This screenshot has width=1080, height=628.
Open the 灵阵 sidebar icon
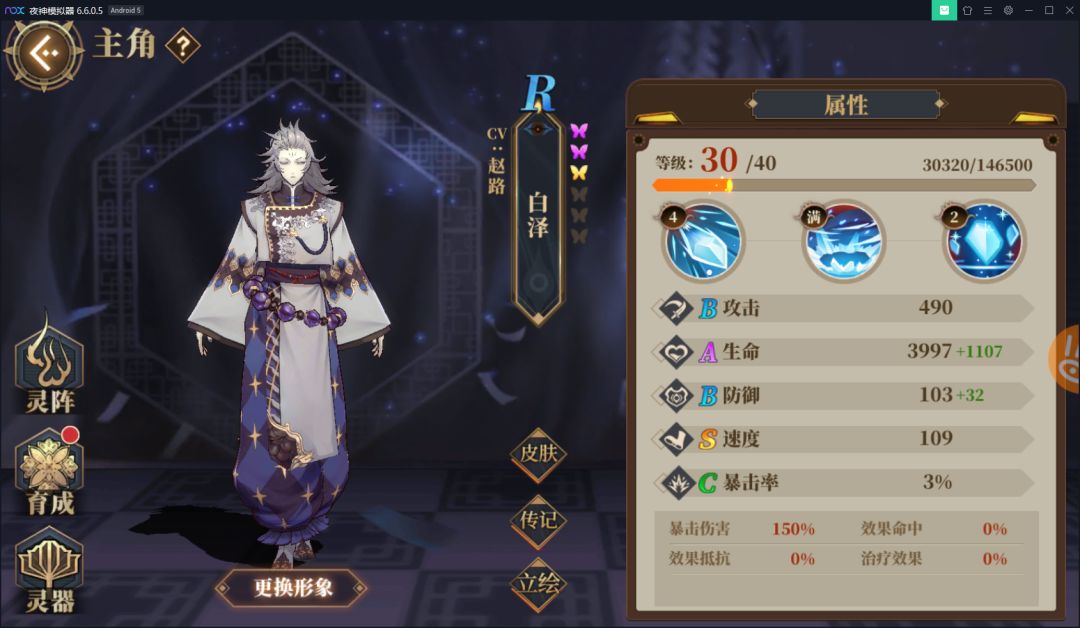49,364
